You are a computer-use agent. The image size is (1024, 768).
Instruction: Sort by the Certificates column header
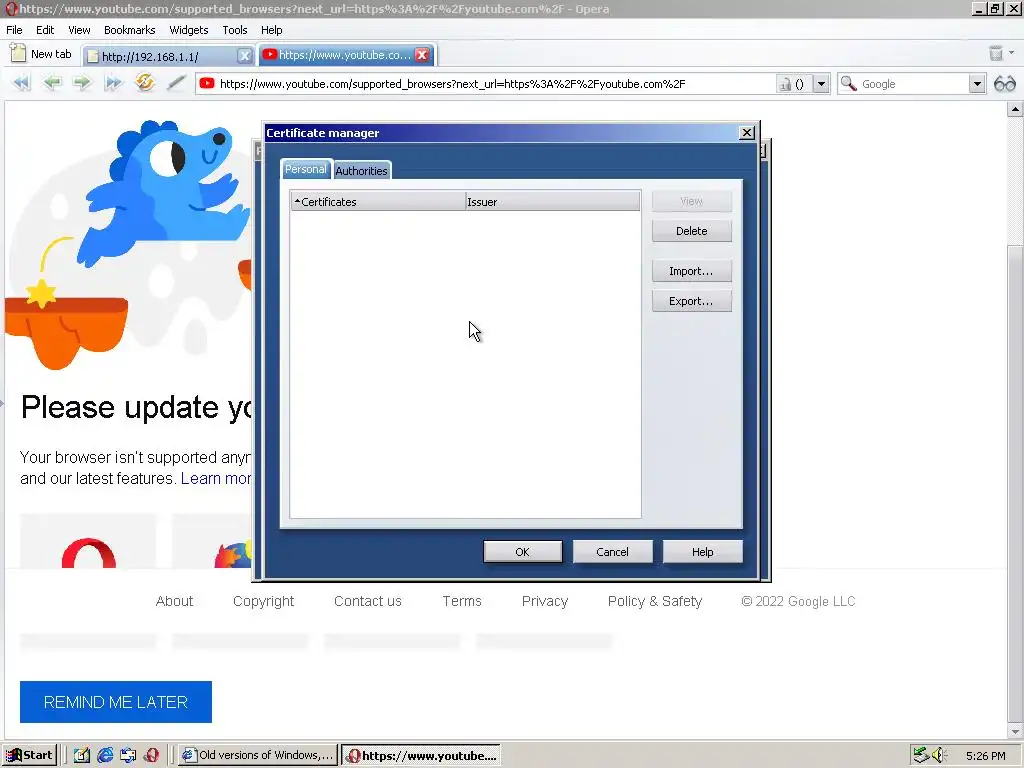point(378,202)
